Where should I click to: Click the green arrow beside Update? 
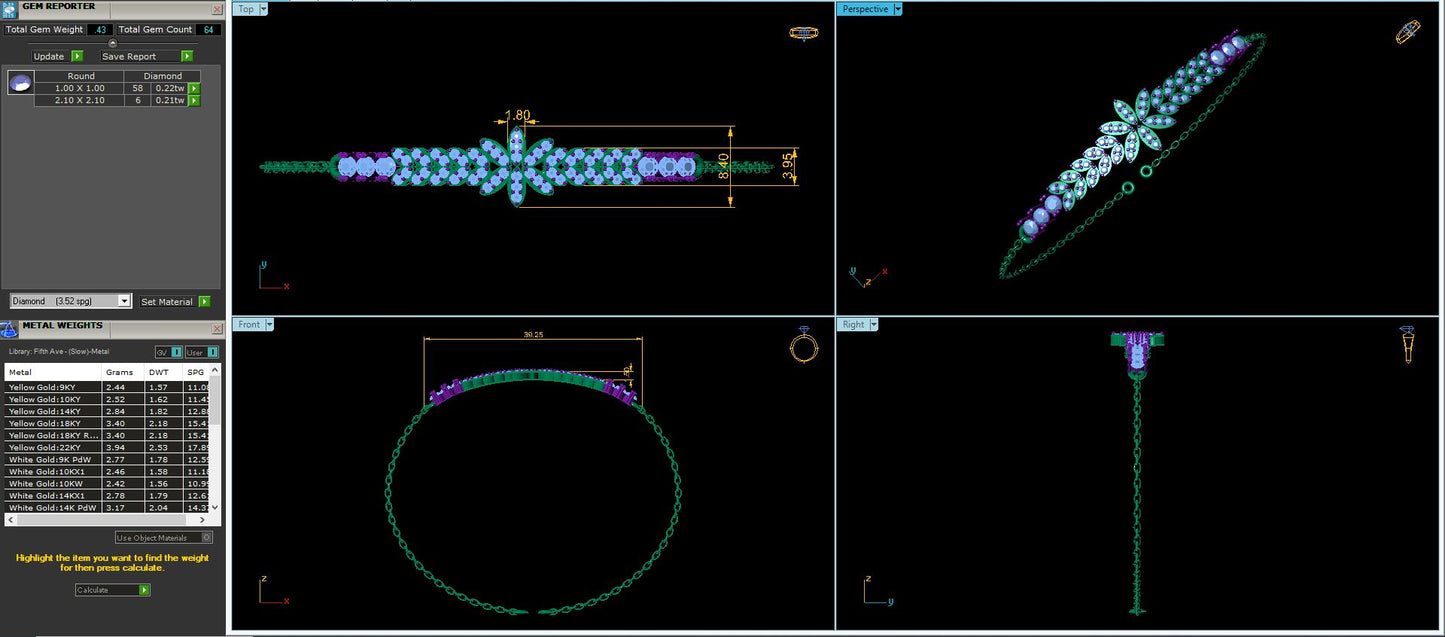point(77,56)
